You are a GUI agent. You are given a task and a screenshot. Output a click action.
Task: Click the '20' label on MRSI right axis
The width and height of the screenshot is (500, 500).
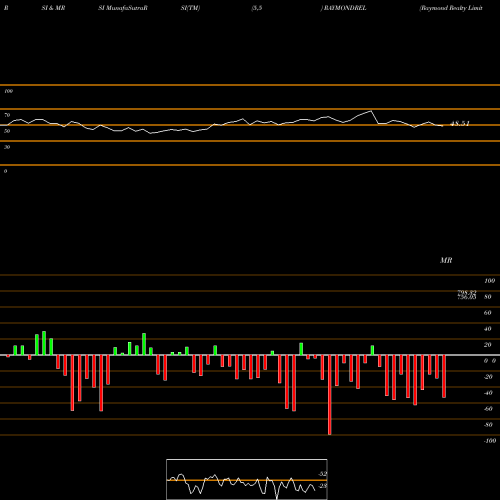pos(488,345)
